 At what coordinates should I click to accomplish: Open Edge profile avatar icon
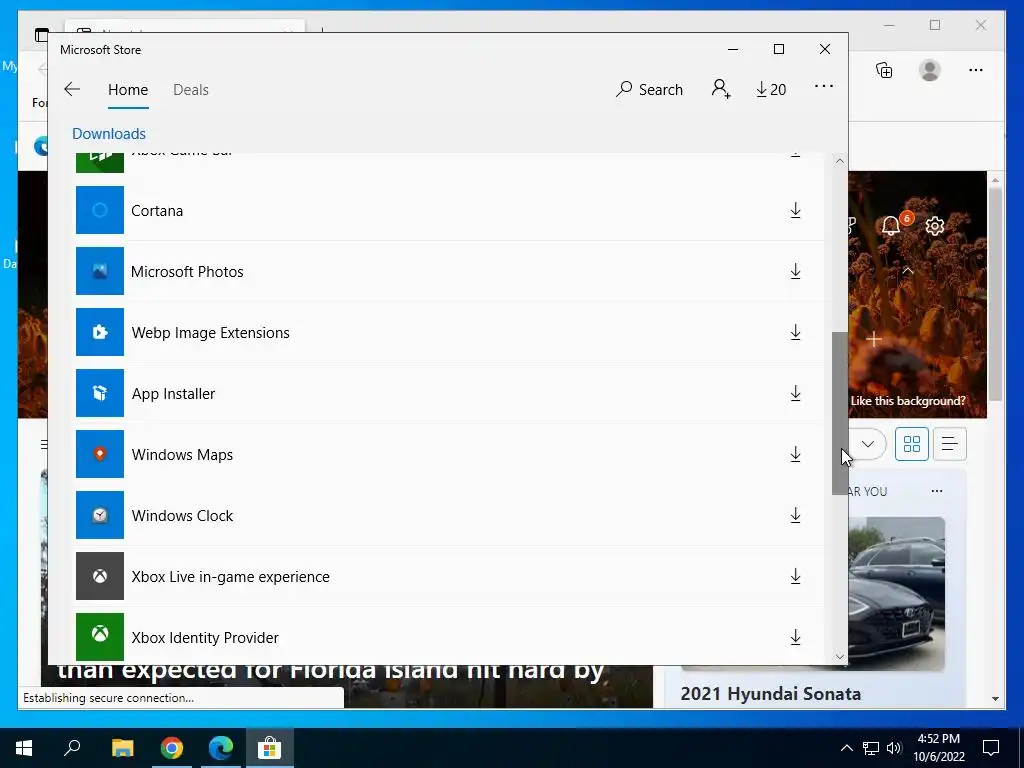pos(929,70)
